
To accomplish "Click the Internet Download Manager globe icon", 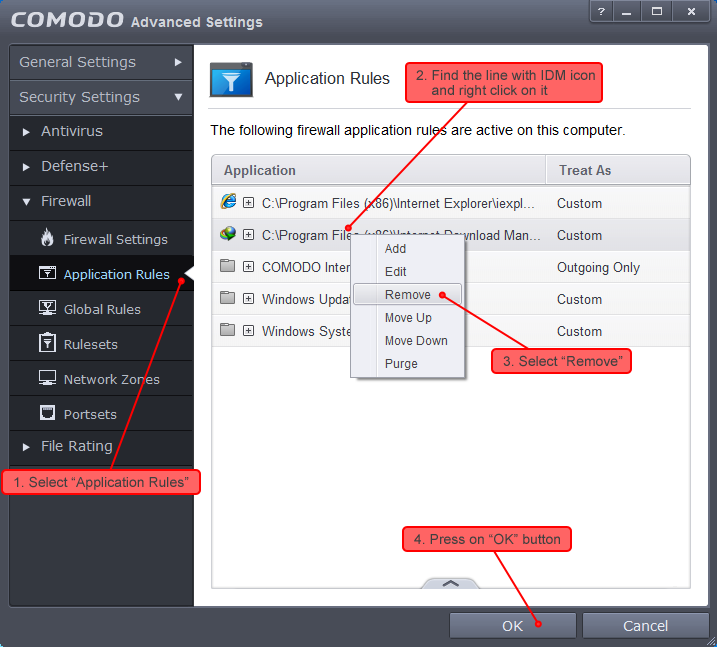I will coord(228,234).
